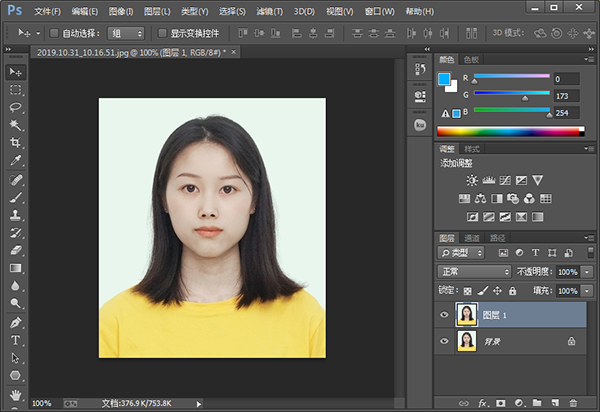Select the Crop tool
The image size is (600, 412).
[16, 142]
